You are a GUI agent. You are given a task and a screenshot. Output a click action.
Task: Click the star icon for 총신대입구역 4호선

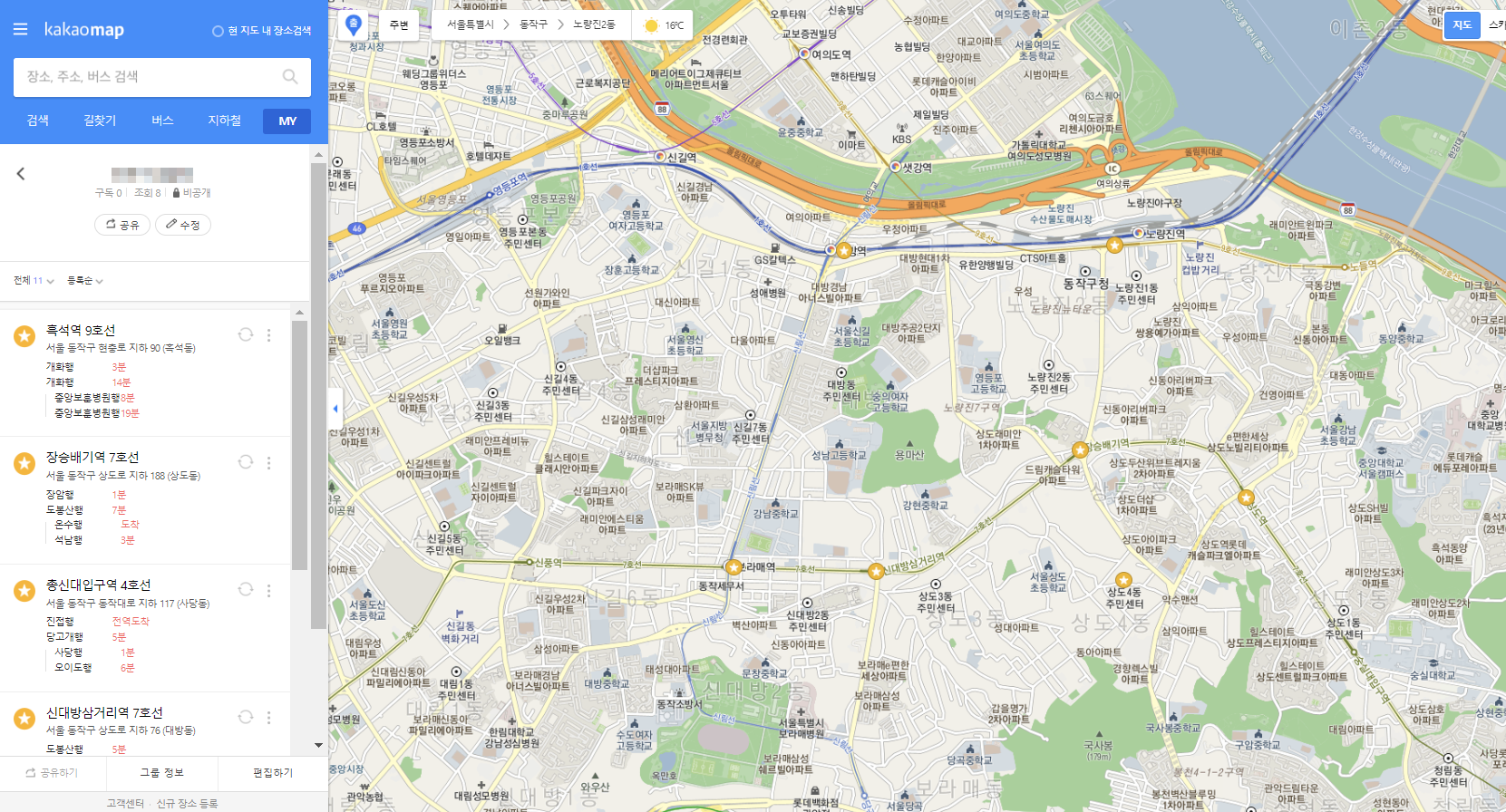pyautogui.click(x=24, y=591)
